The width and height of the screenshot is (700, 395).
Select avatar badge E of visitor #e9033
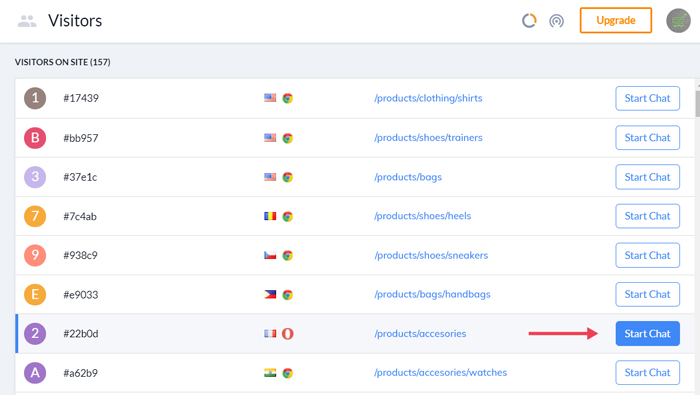[x=35, y=295]
